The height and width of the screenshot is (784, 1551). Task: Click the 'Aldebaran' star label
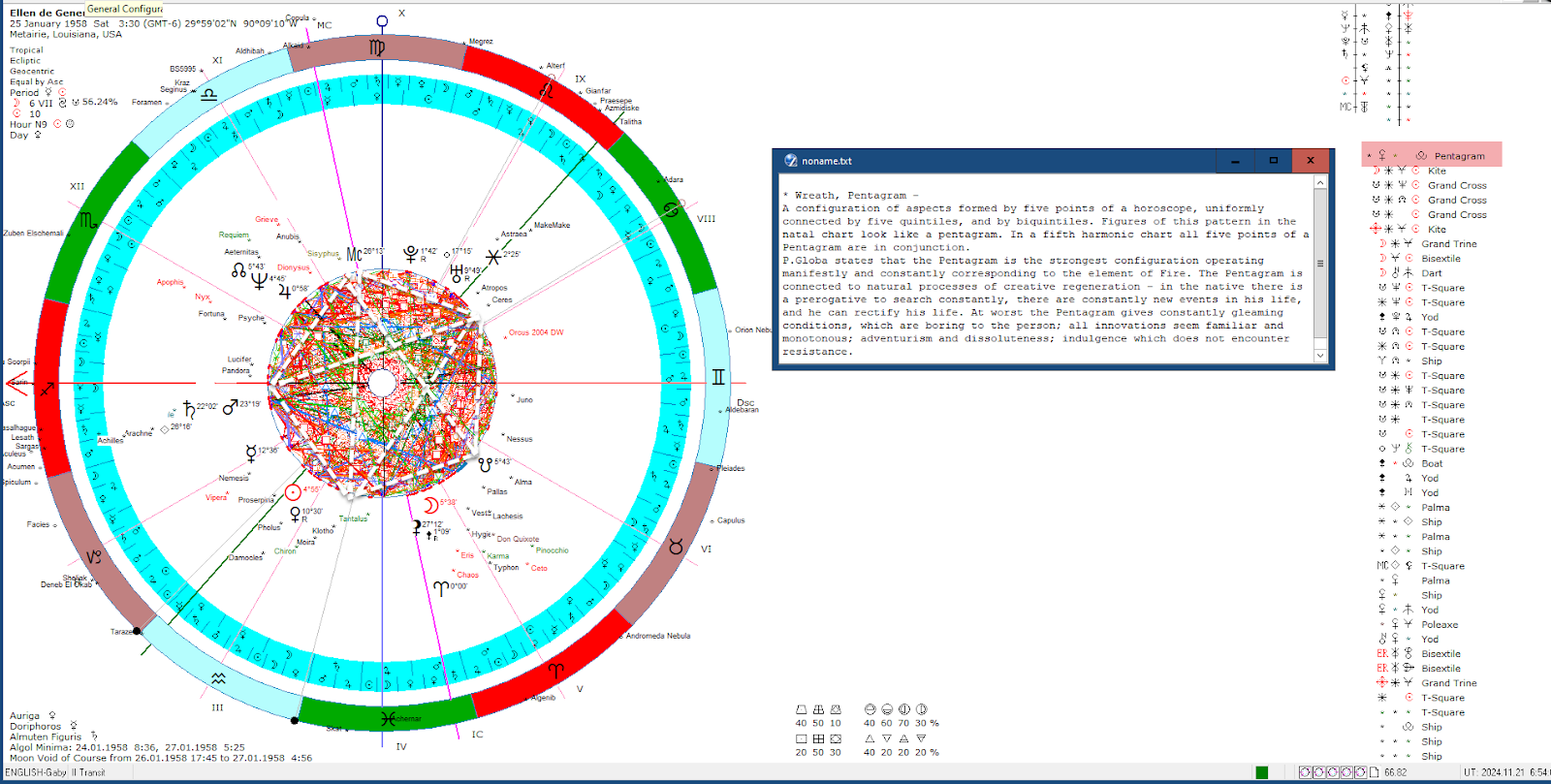click(x=743, y=410)
